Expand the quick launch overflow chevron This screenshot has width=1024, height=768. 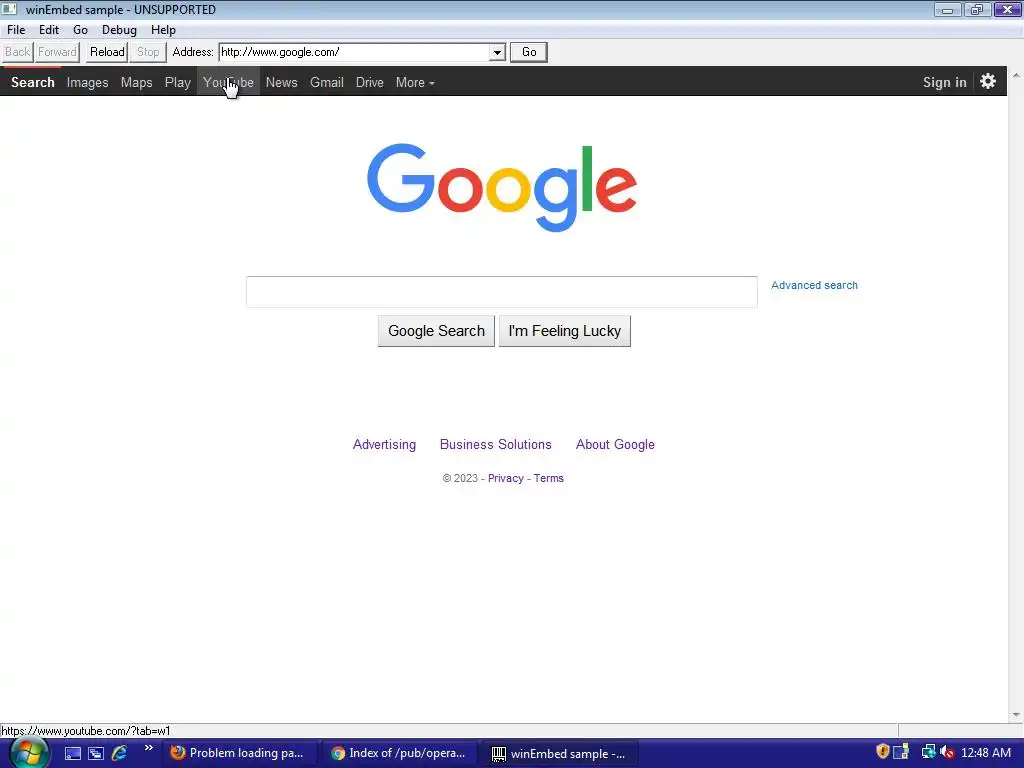point(149,748)
